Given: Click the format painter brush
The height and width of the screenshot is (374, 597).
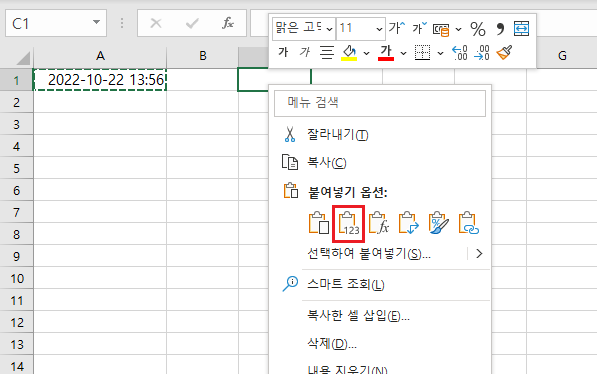Looking at the screenshot, I should [x=504, y=53].
